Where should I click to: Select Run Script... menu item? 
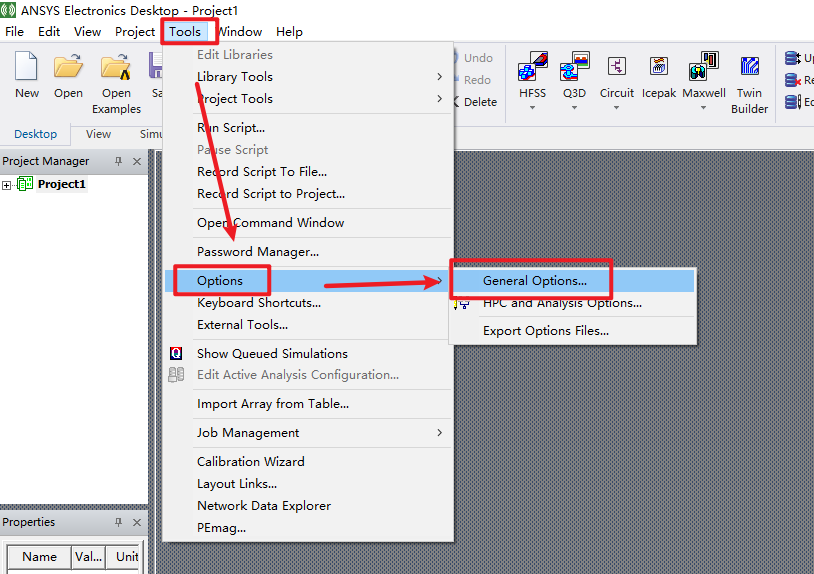(x=231, y=128)
